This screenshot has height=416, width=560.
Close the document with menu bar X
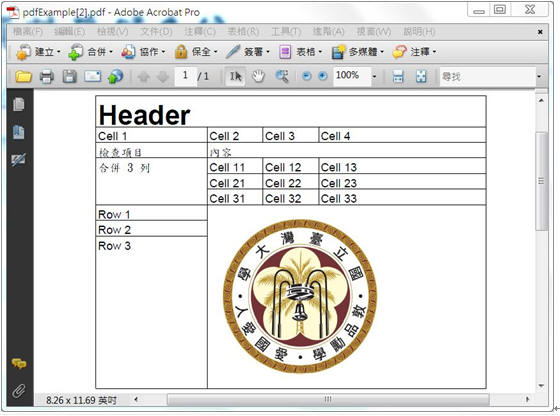(540, 32)
